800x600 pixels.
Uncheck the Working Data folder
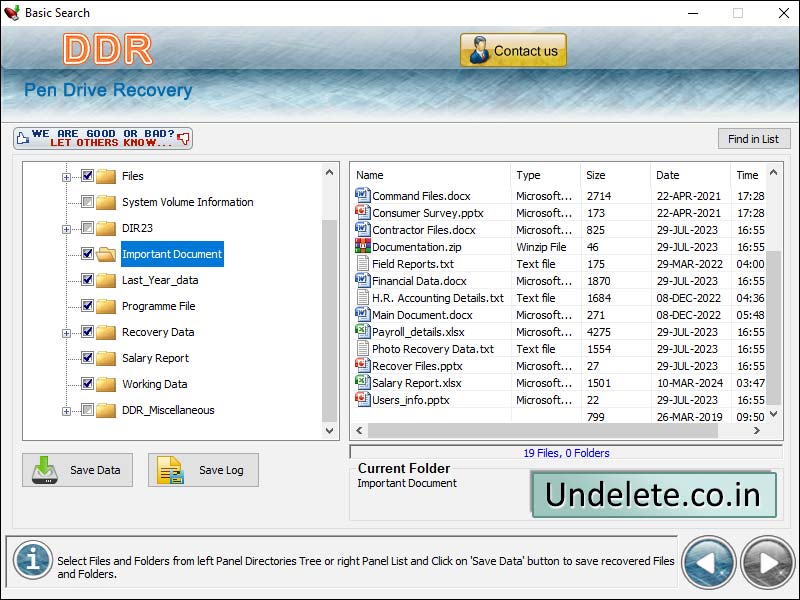tap(87, 384)
